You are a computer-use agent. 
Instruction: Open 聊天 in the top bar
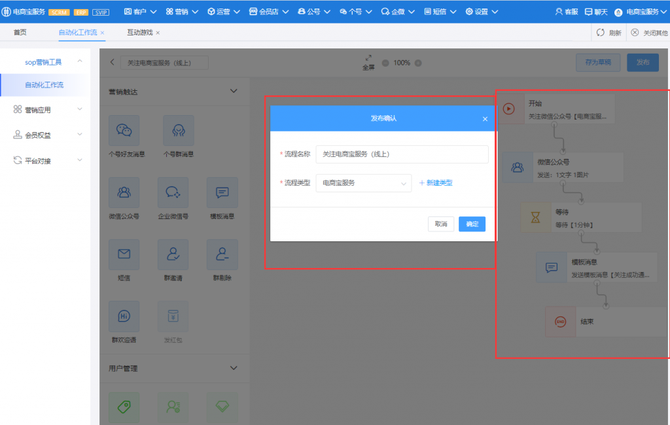click(x=596, y=12)
